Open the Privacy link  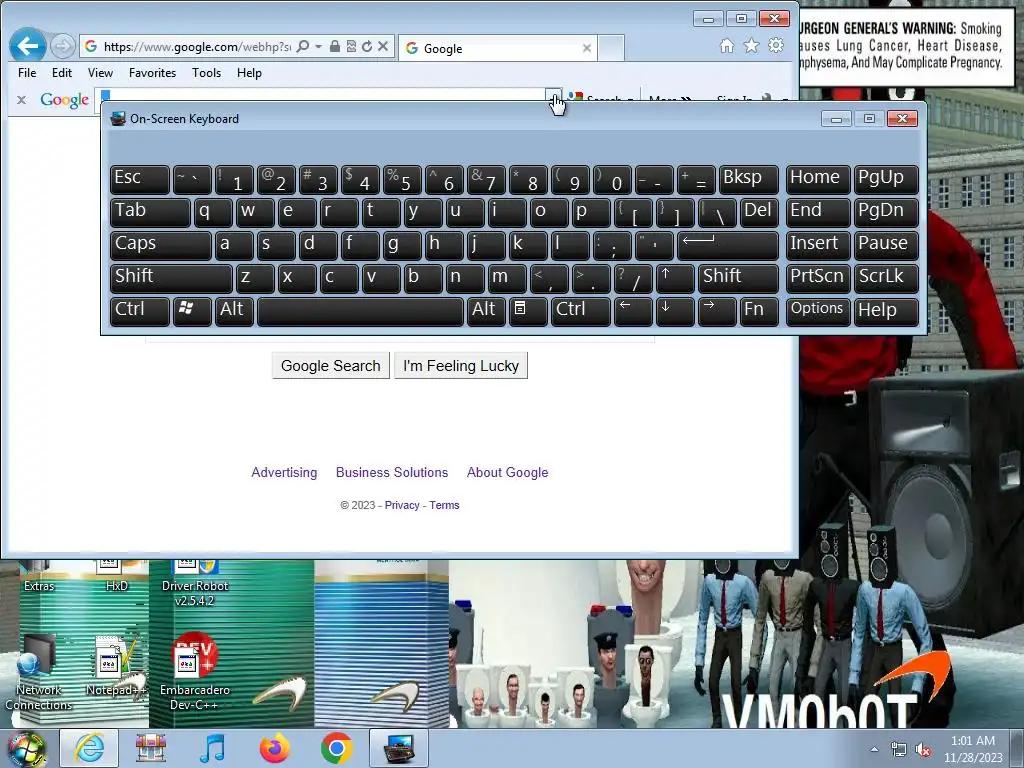pos(402,505)
